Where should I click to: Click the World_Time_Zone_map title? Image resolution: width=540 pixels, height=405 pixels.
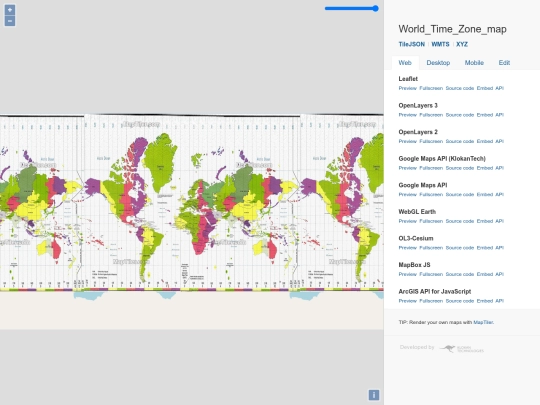coord(453,29)
